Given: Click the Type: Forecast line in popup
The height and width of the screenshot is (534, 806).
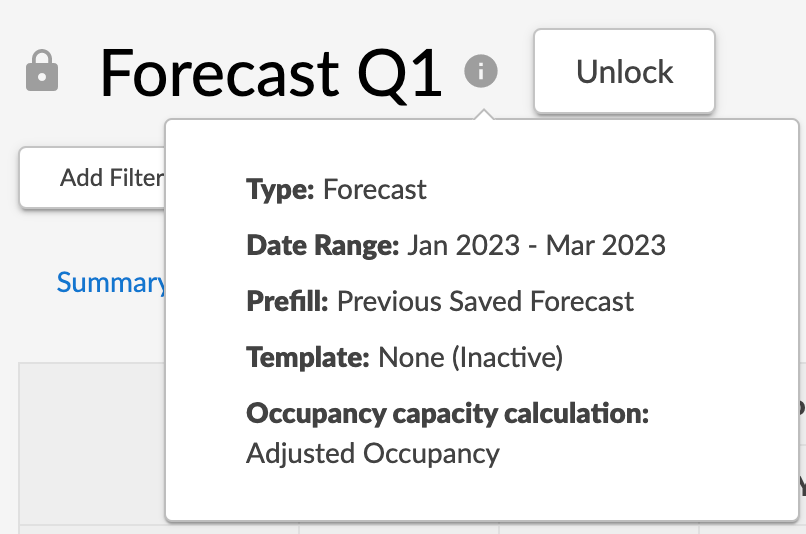Looking at the screenshot, I should (336, 189).
